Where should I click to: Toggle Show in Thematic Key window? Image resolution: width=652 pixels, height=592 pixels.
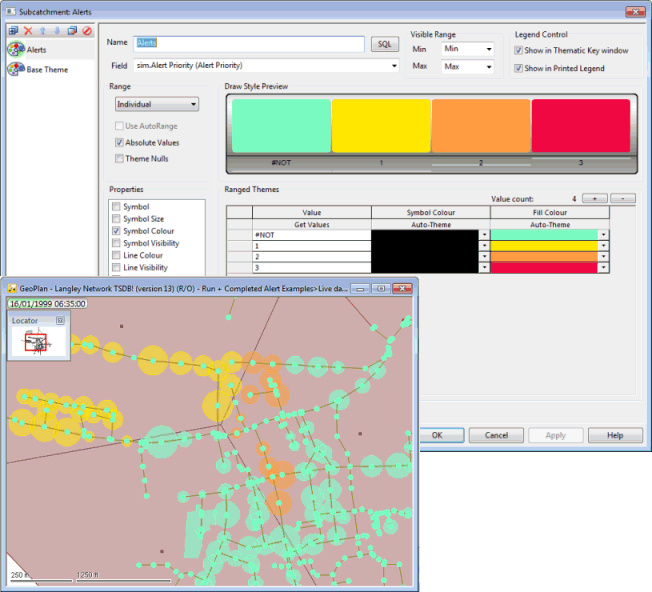click(x=518, y=50)
